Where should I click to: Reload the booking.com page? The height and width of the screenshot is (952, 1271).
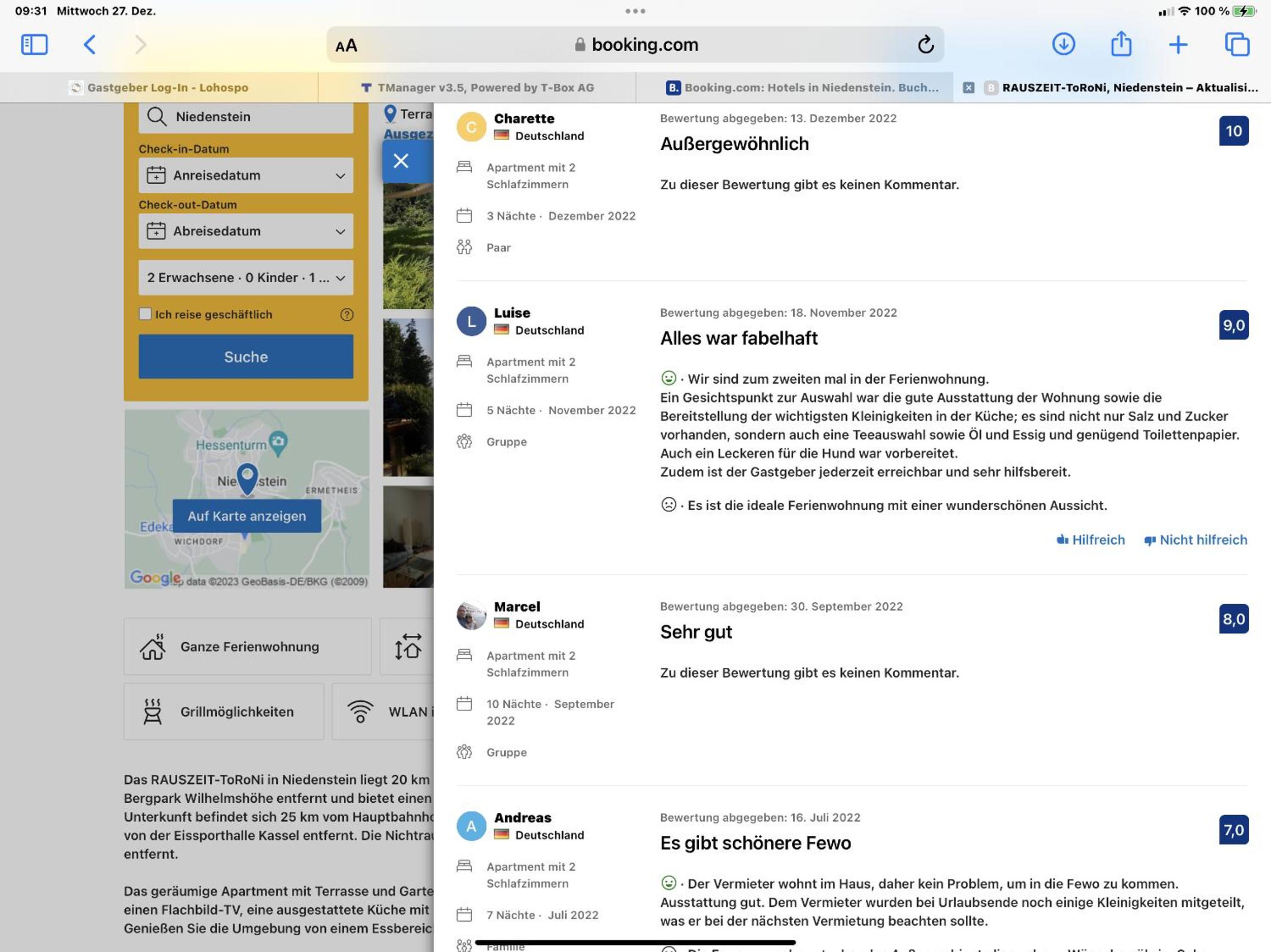tap(925, 44)
